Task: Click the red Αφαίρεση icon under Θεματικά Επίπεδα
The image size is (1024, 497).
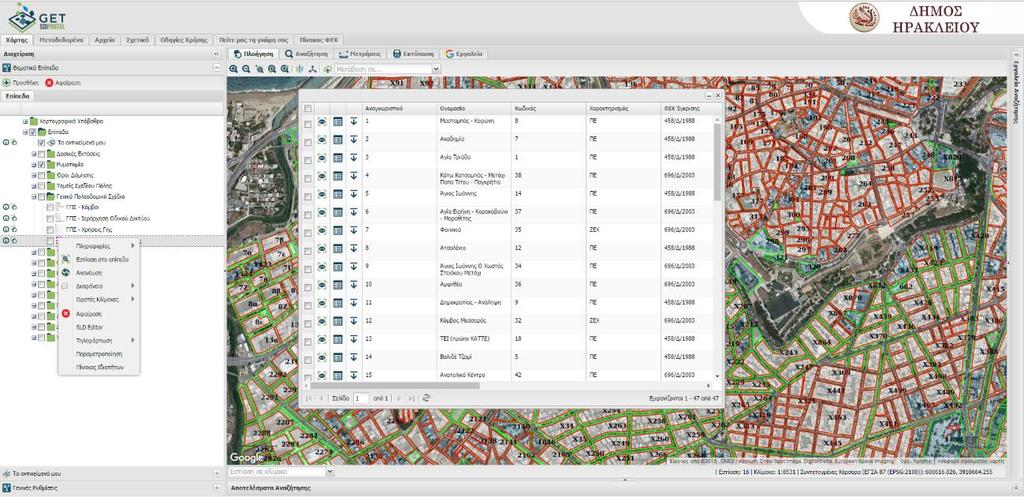Action: click(x=49, y=83)
